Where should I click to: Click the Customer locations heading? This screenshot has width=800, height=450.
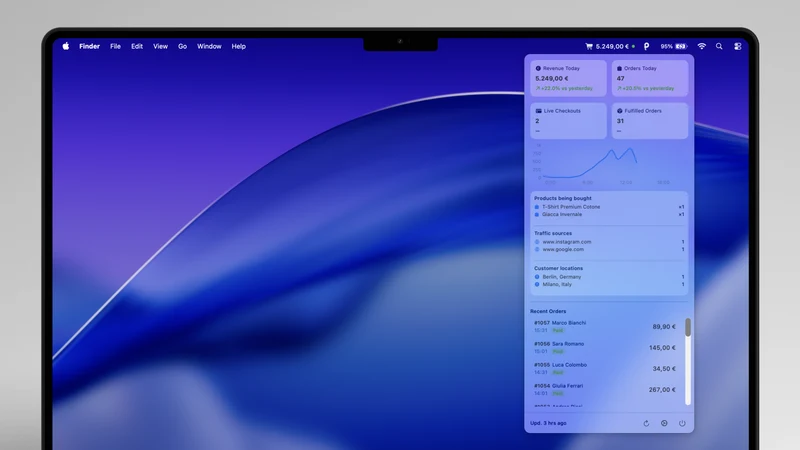tap(558, 268)
